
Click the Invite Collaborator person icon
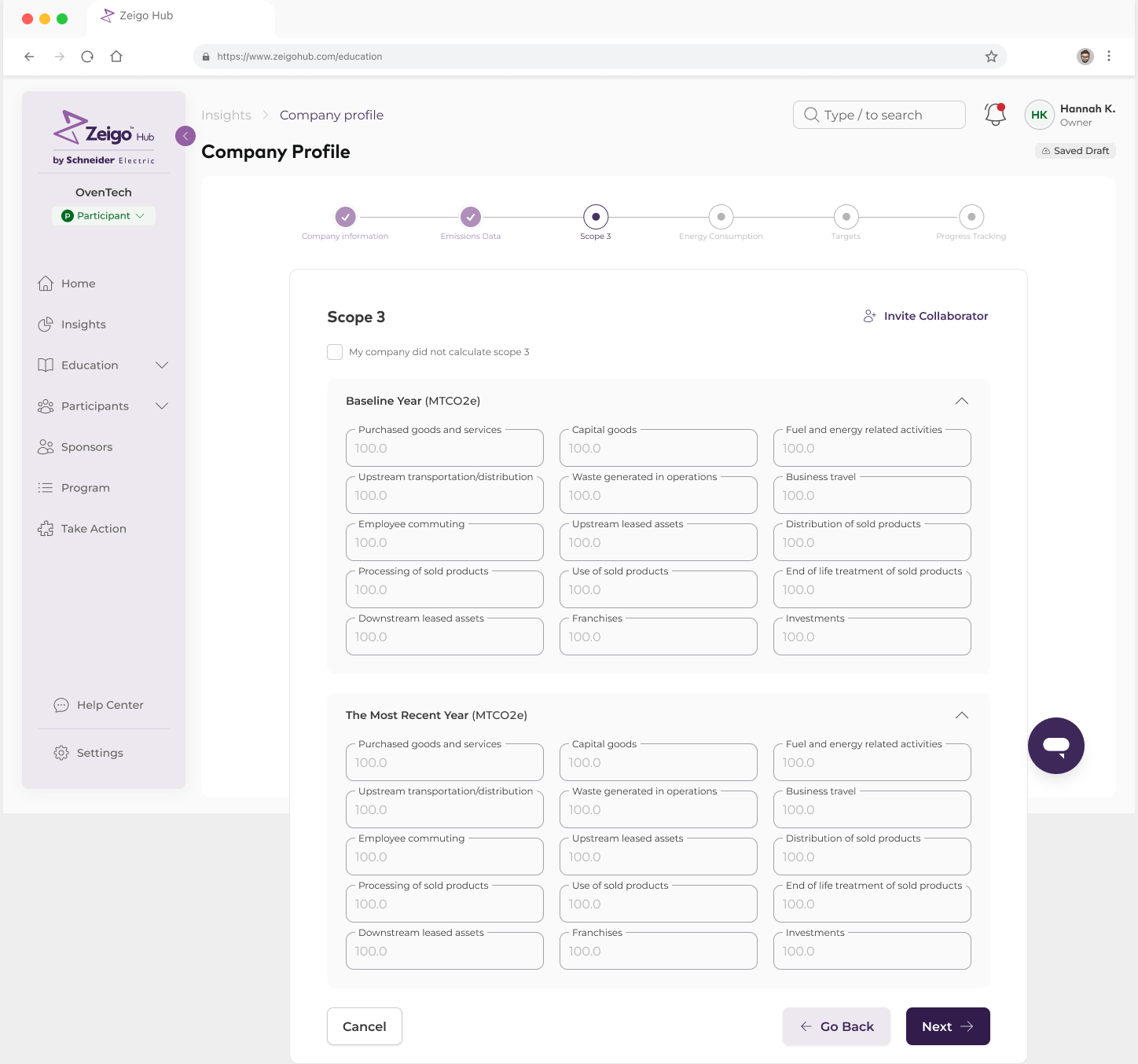tap(869, 316)
